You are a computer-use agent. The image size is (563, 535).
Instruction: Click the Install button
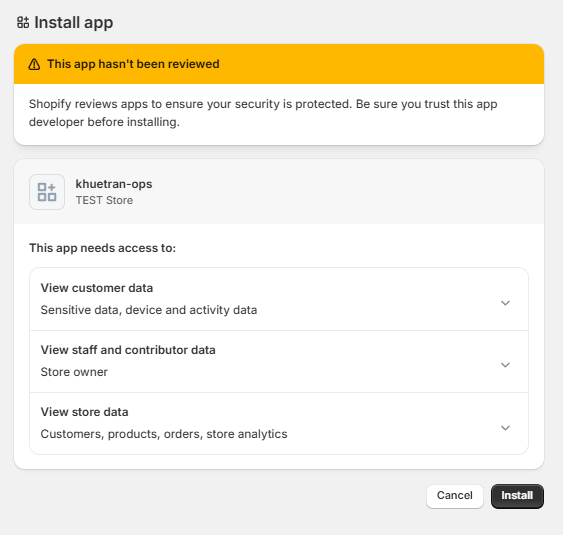click(517, 496)
